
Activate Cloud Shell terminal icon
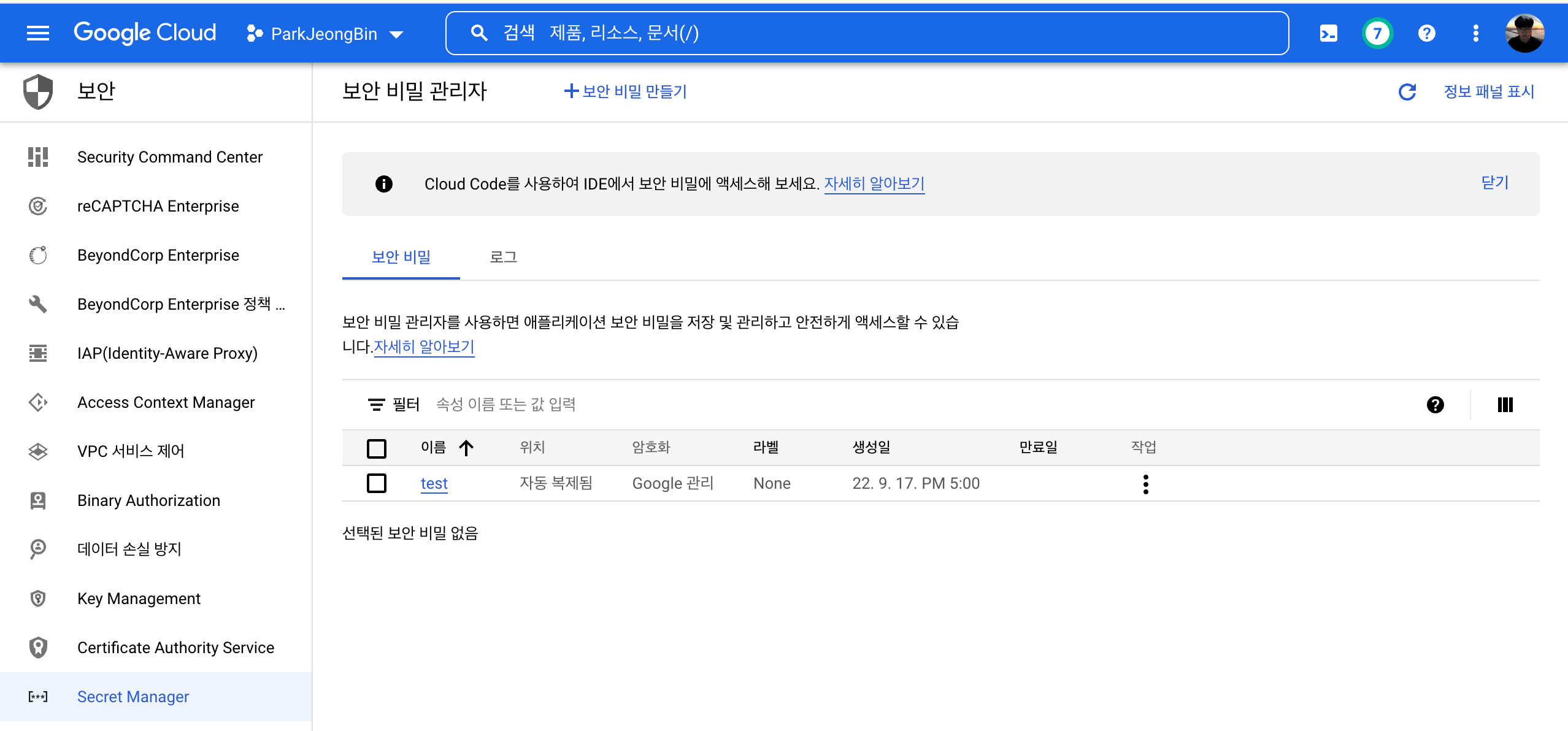1328,33
